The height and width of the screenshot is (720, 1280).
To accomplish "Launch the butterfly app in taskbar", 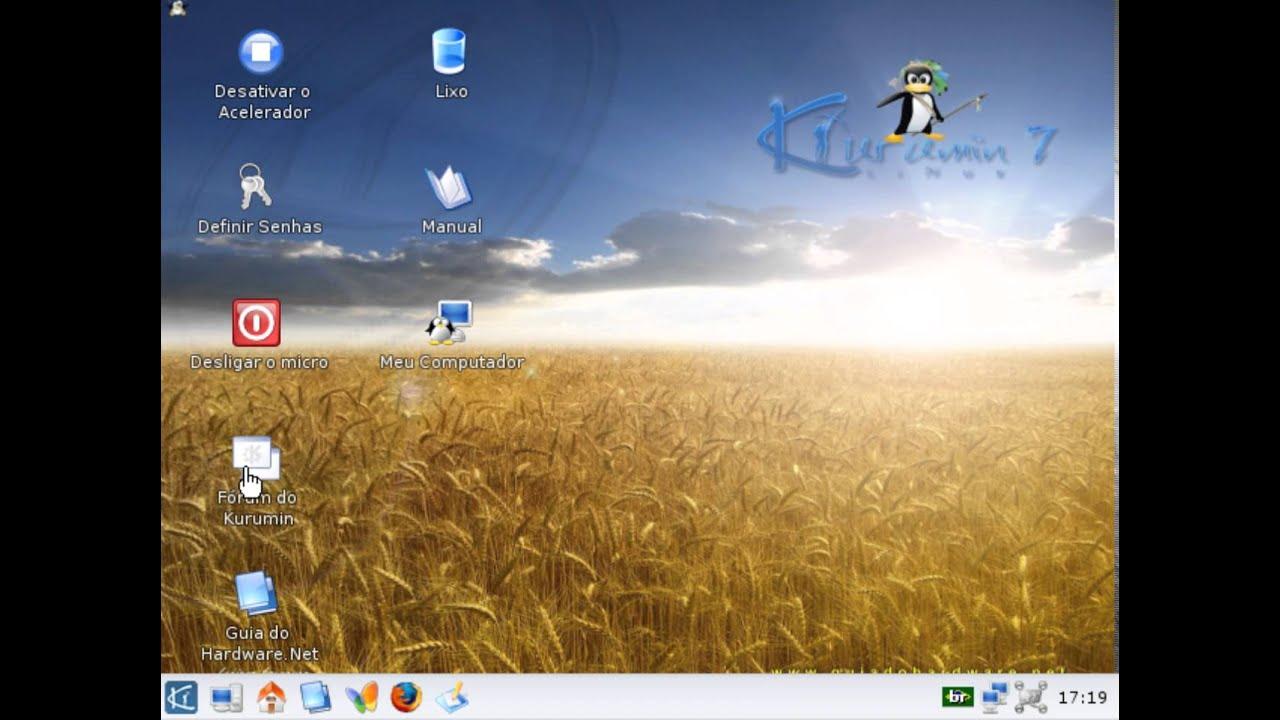I will 361,697.
